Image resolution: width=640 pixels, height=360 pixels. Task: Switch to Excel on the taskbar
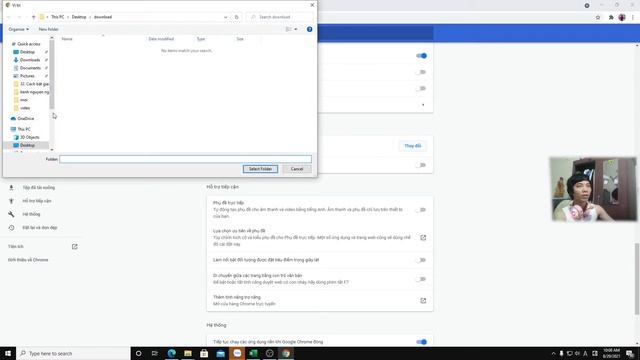253,353
